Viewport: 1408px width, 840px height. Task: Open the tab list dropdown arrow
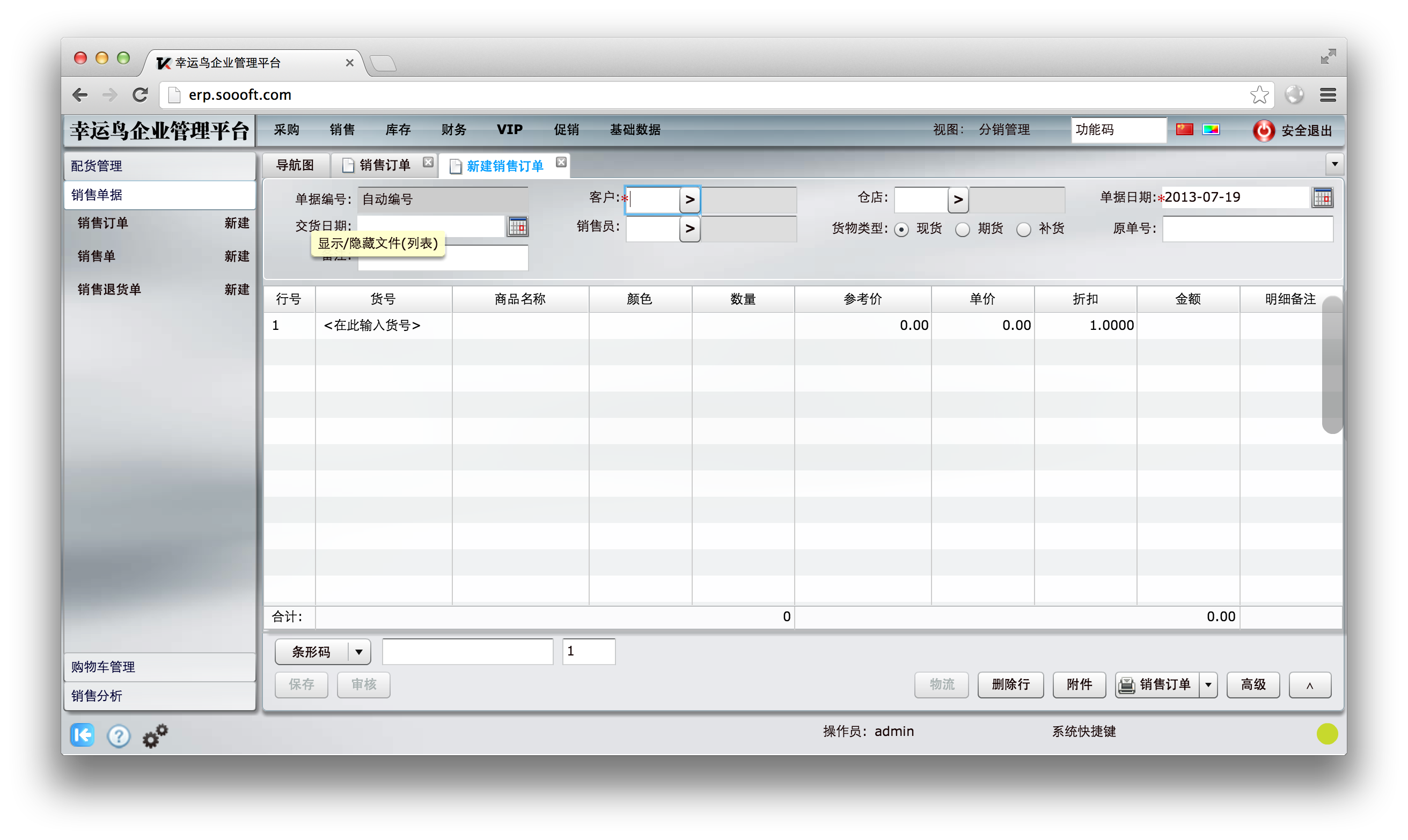[x=1334, y=165]
